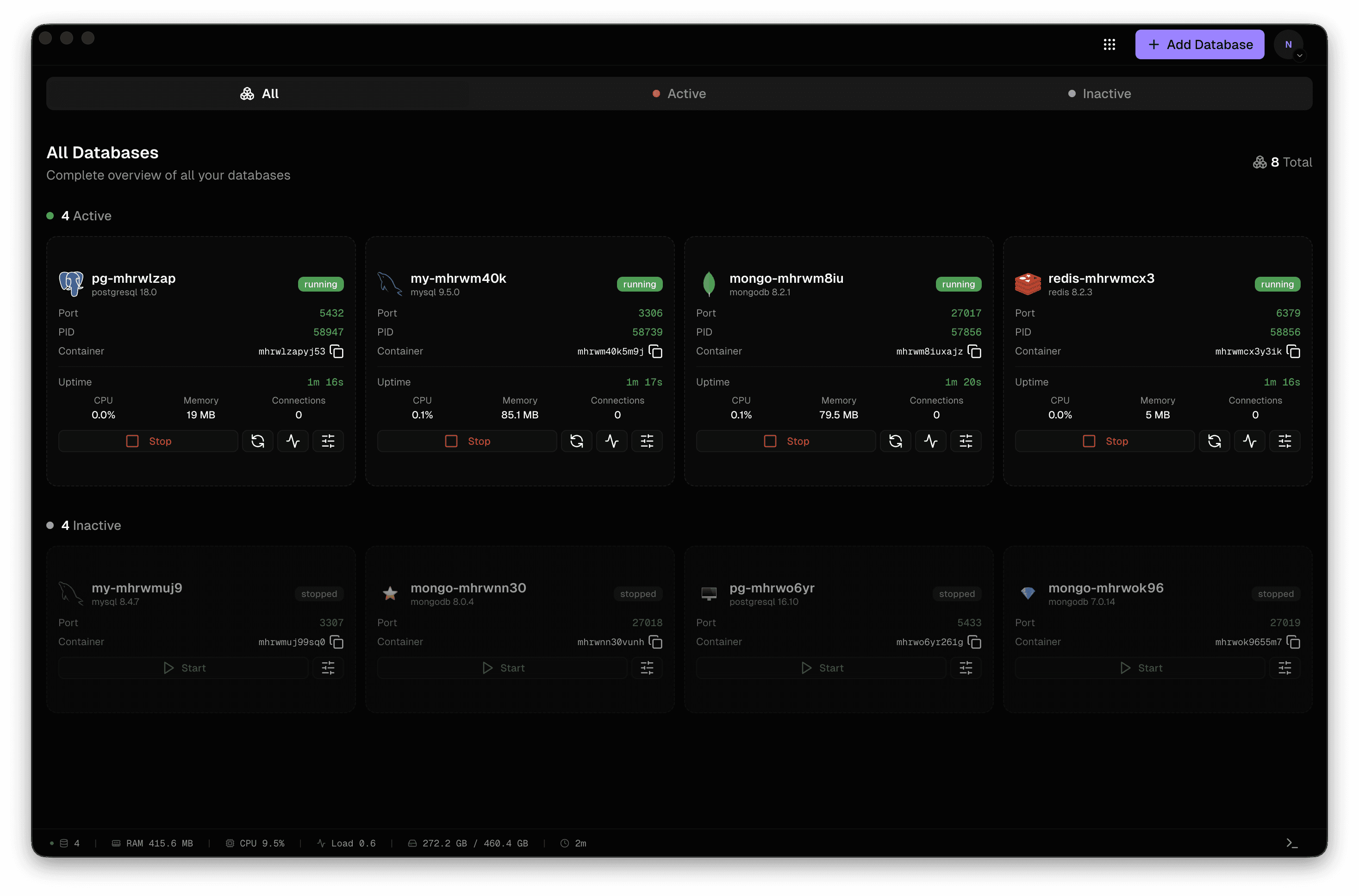Stop the my-mhrwm40k database
The width and height of the screenshot is (1359, 896).
[467, 441]
